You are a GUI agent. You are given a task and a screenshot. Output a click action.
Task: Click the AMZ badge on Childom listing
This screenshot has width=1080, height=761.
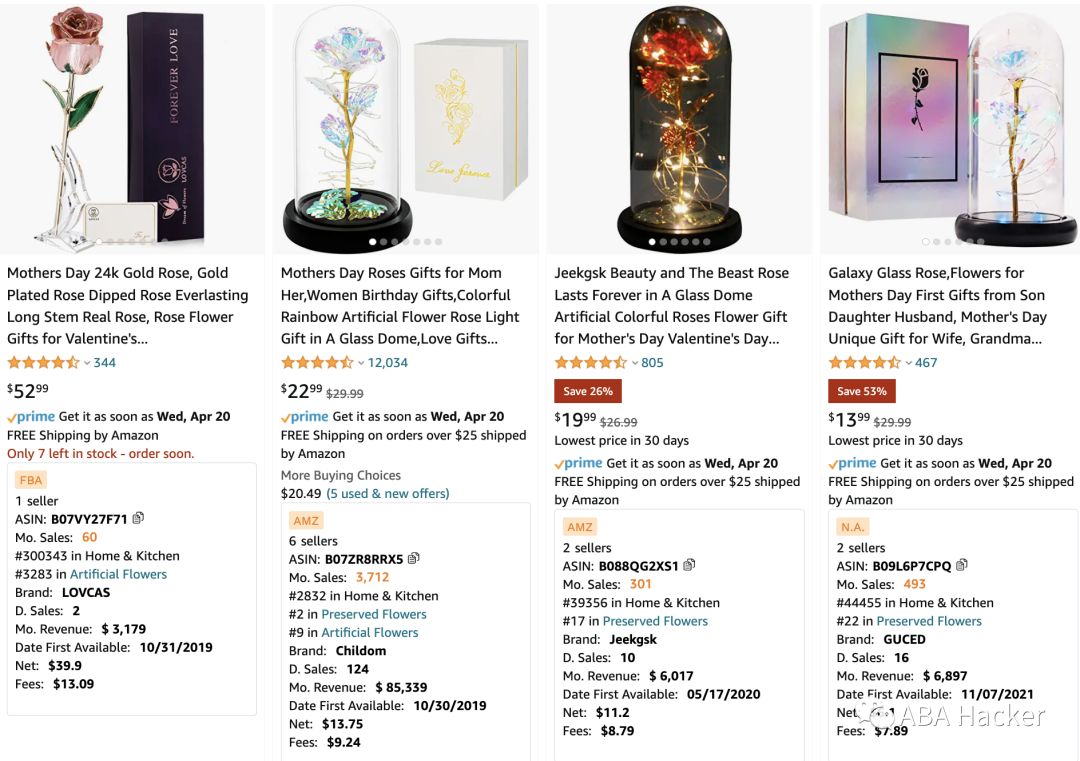coord(306,520)
